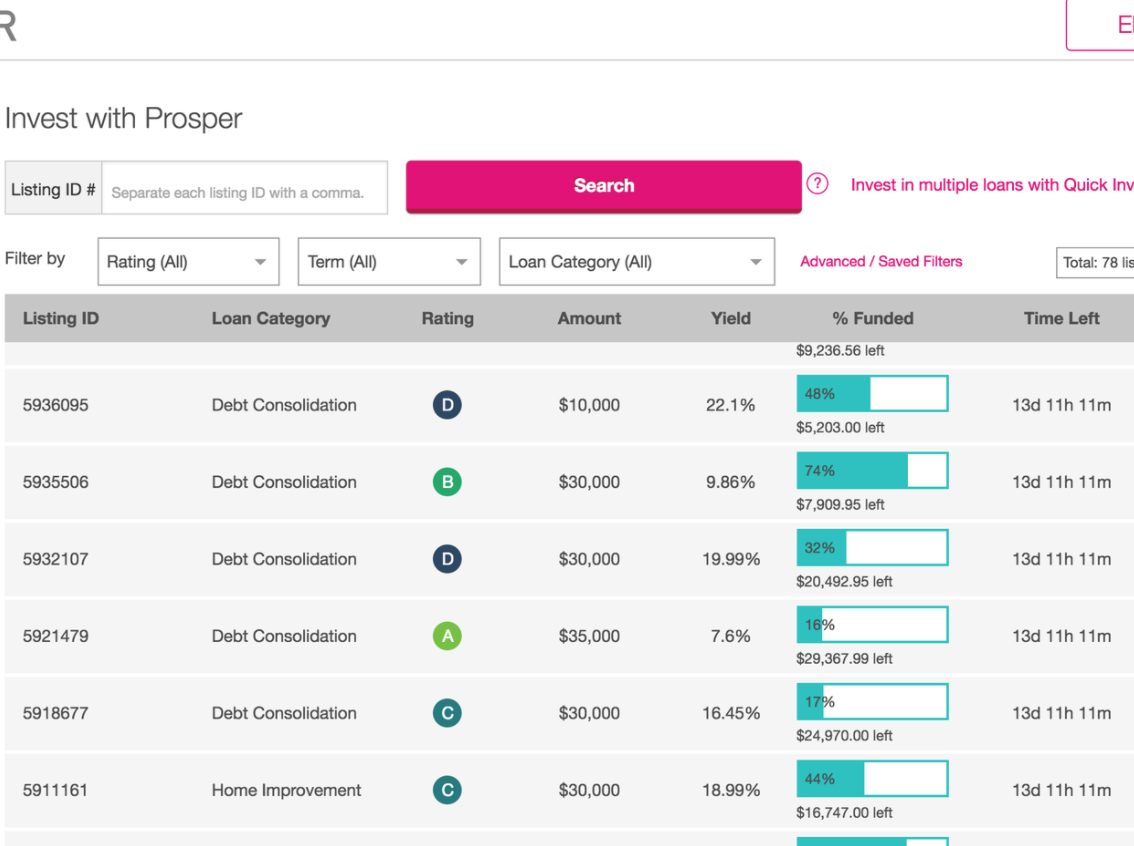The image size is (1134, 846).
Task: Sort by the Rating column header
Action: tap(448, 318)
